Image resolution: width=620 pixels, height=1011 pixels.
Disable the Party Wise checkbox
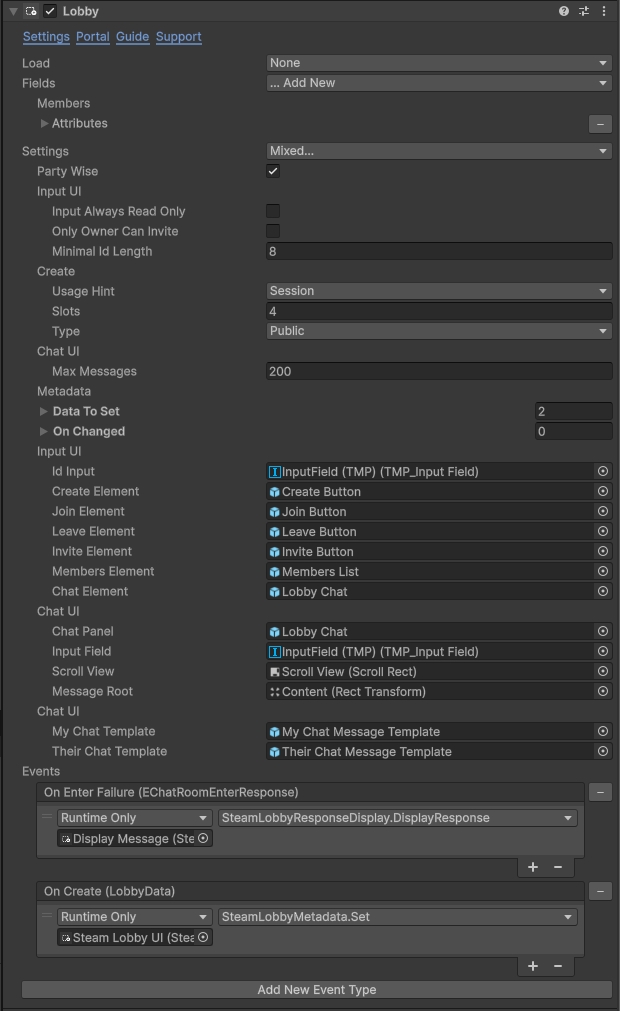(272, 171)
